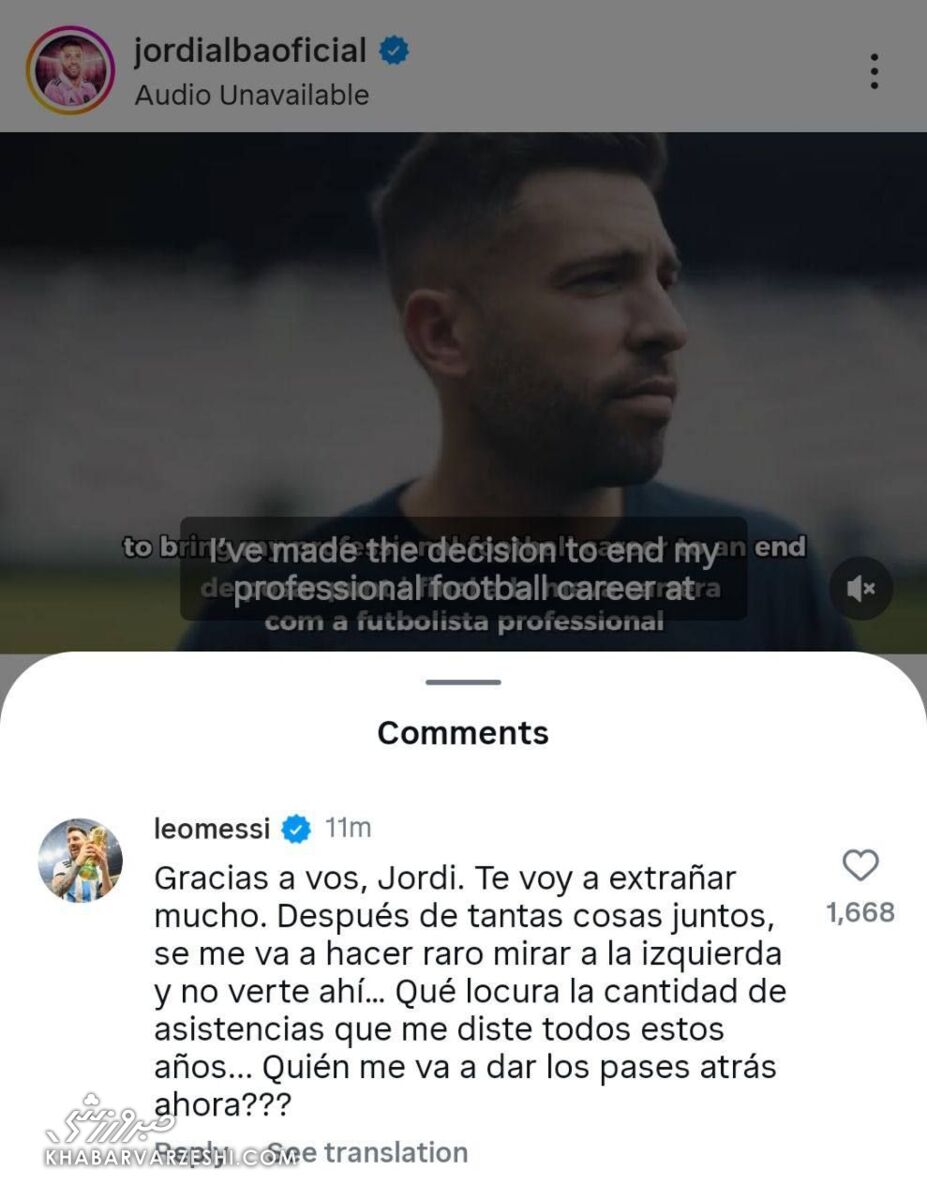Click the Comments header title
Viewport: 927px width, 1200px height.
[463, 733]
